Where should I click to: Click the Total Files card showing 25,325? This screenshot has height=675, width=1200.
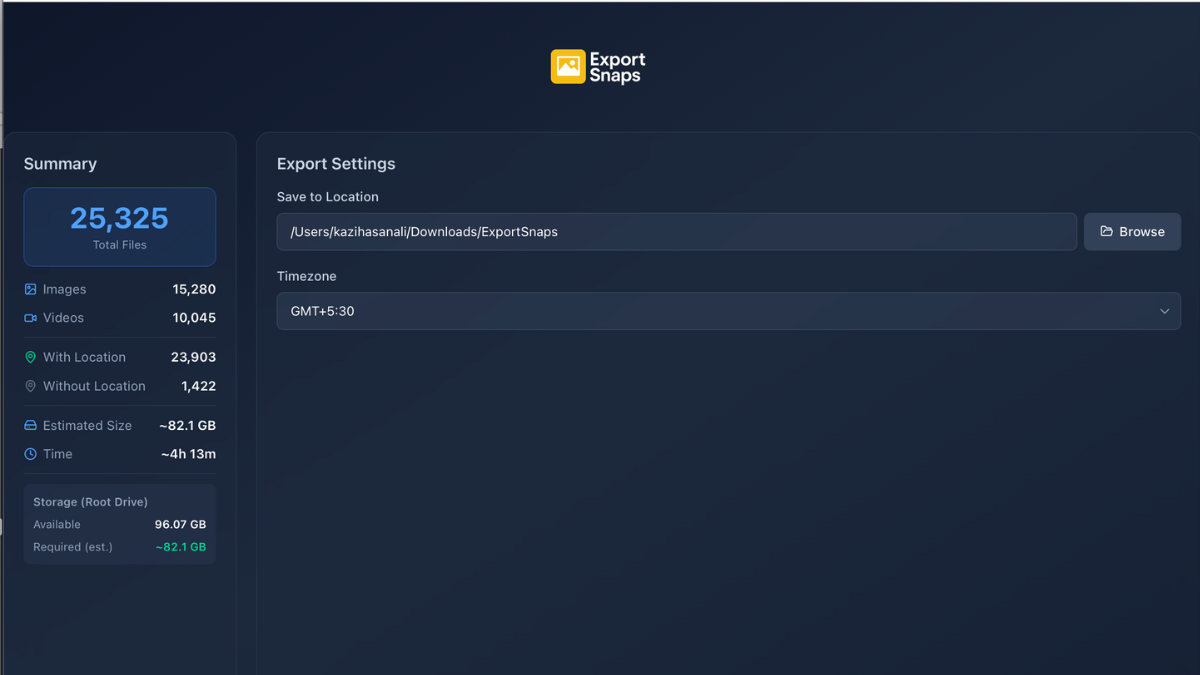pyautogui.click(x=119, y=227)
